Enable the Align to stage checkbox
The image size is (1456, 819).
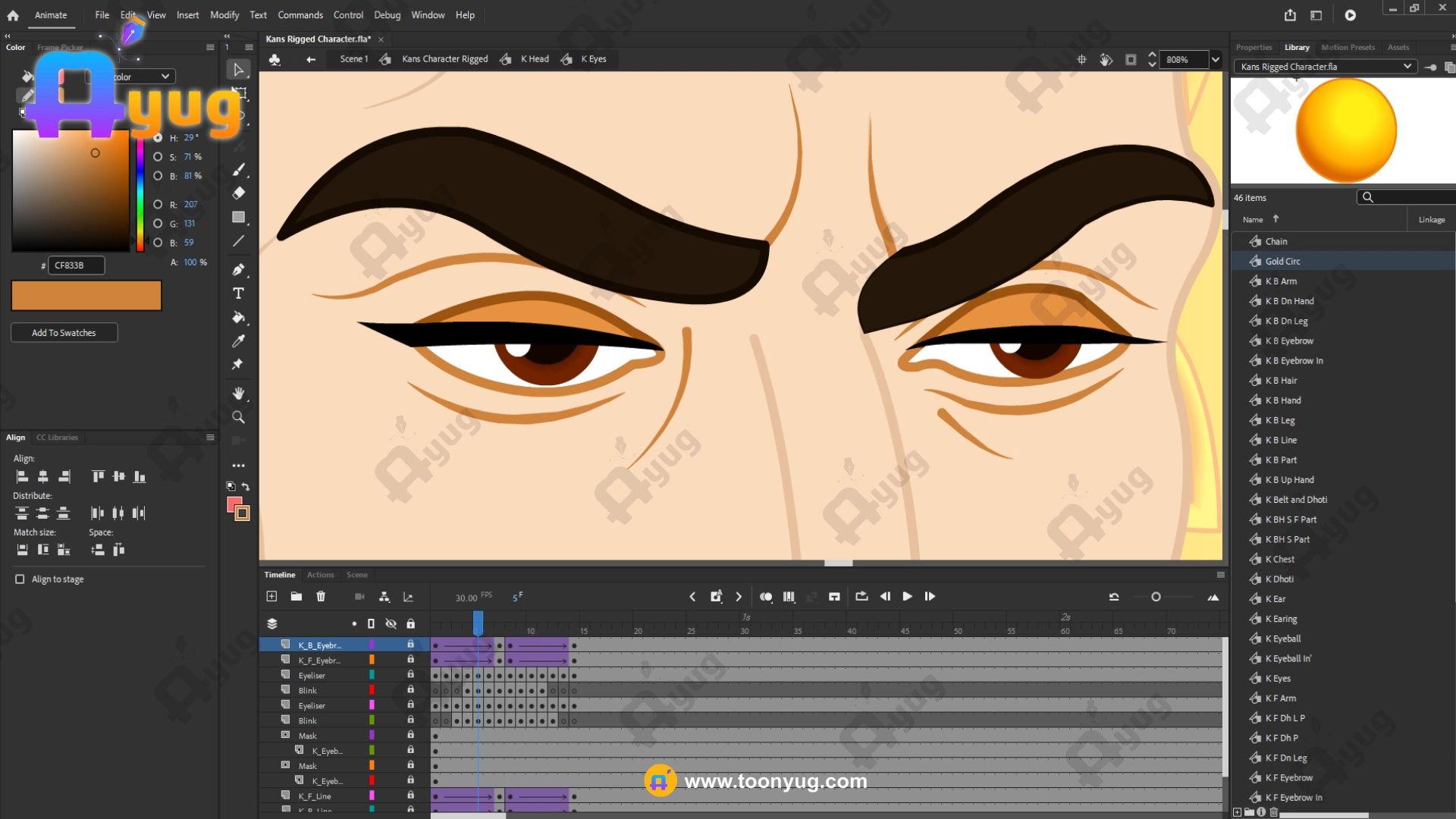coord(20,579)
